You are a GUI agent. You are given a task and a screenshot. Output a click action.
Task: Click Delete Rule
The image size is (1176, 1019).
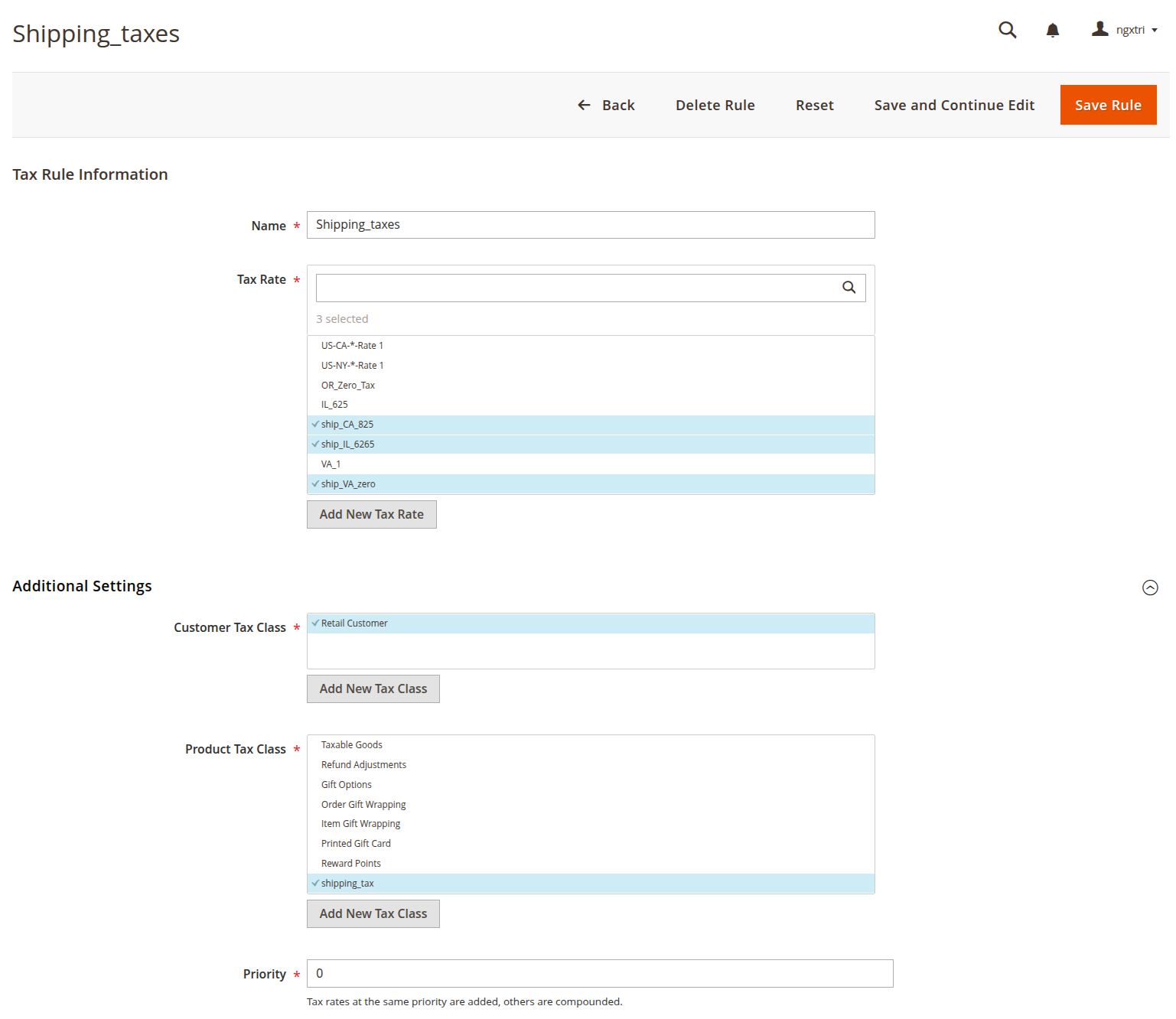[715, 106]
